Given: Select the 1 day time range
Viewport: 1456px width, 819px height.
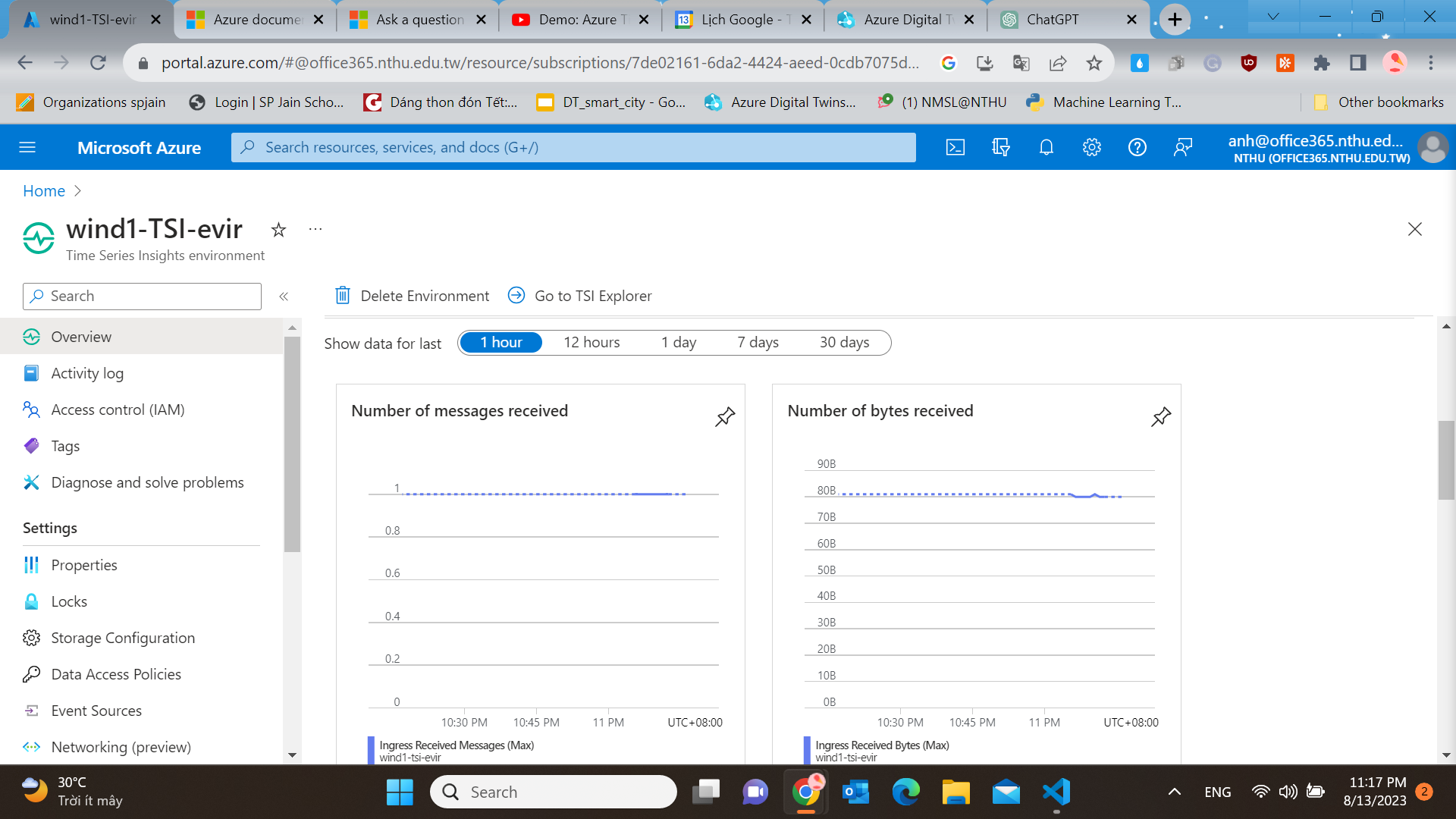Looking at the screenshot, I should tap(679, 343).
